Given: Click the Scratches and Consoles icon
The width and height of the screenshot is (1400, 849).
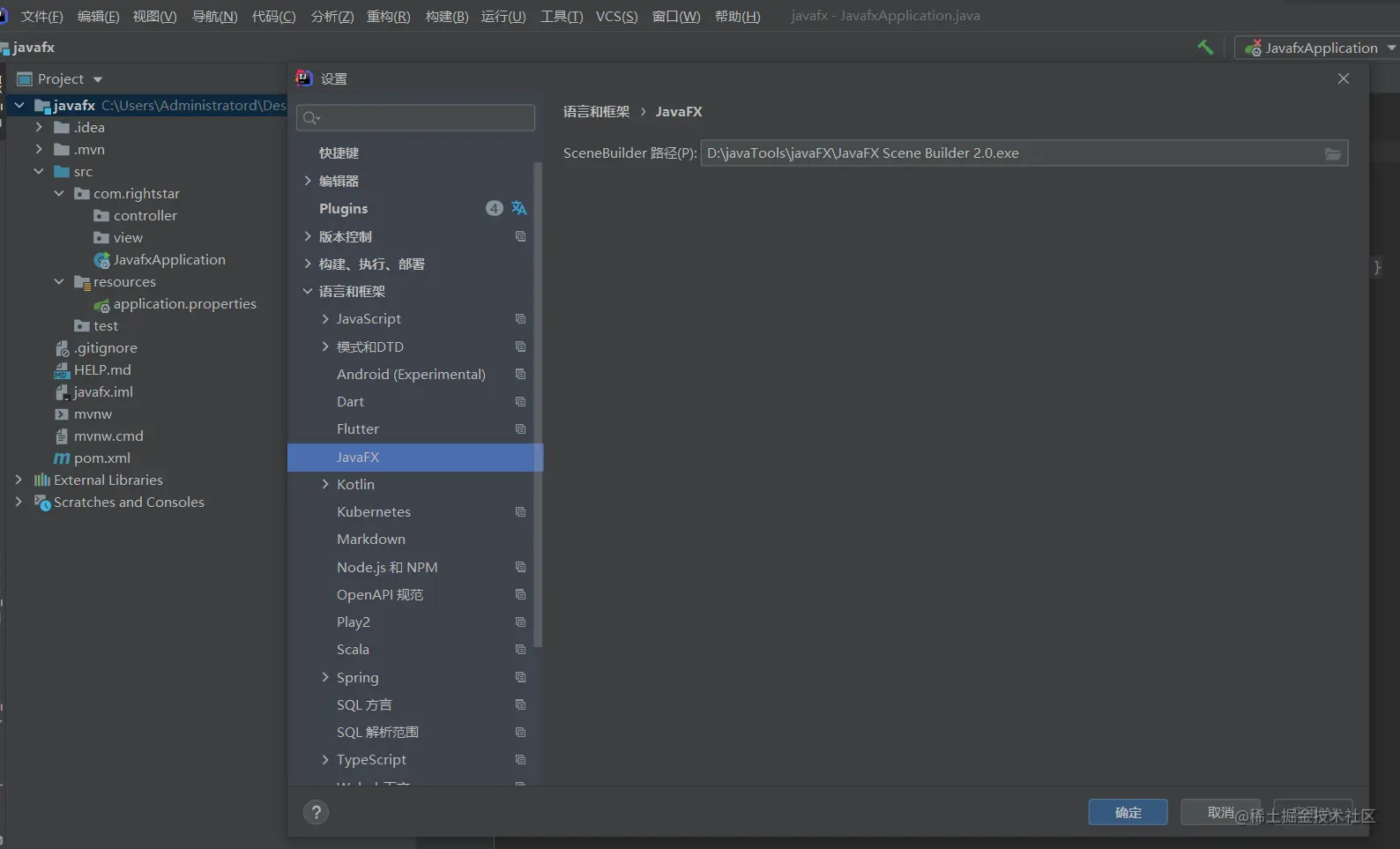Looking at the screenshot, I should pos(41,503).
